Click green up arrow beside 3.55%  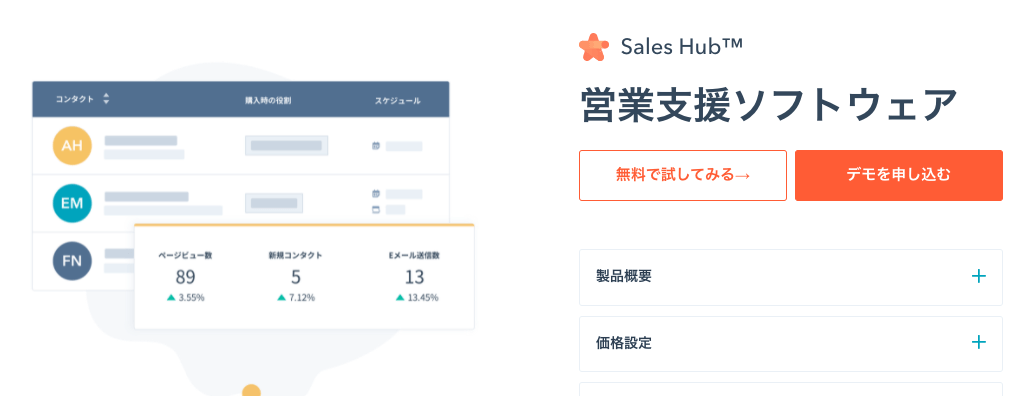(x=171, y=297)
